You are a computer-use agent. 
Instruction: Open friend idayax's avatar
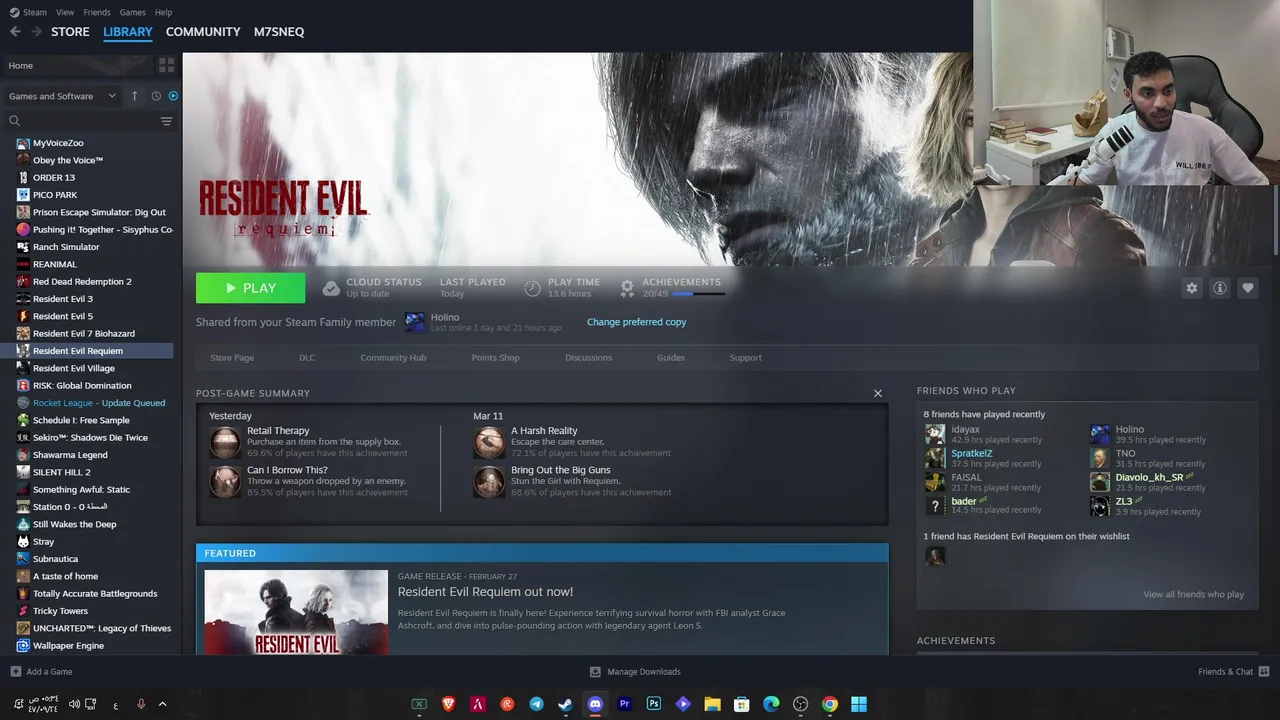pos(935,434)
